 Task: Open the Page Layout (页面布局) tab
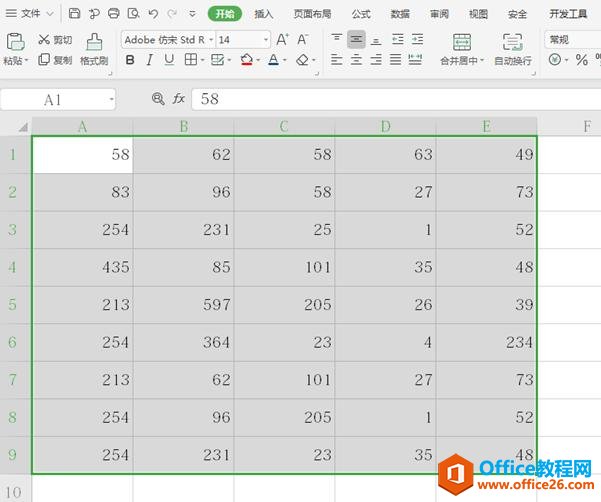point(312,14)
